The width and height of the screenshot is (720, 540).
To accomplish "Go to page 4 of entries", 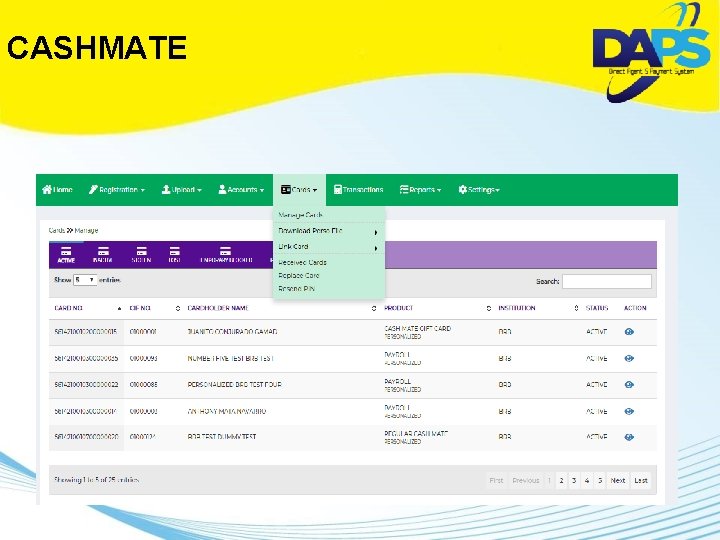I will 587,480.
